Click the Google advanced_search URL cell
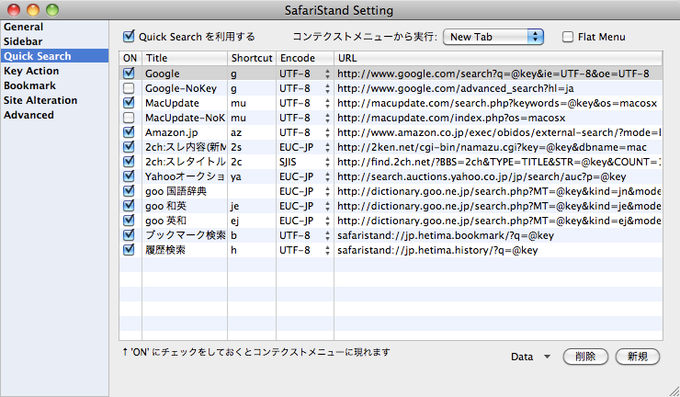 [498, 89]
